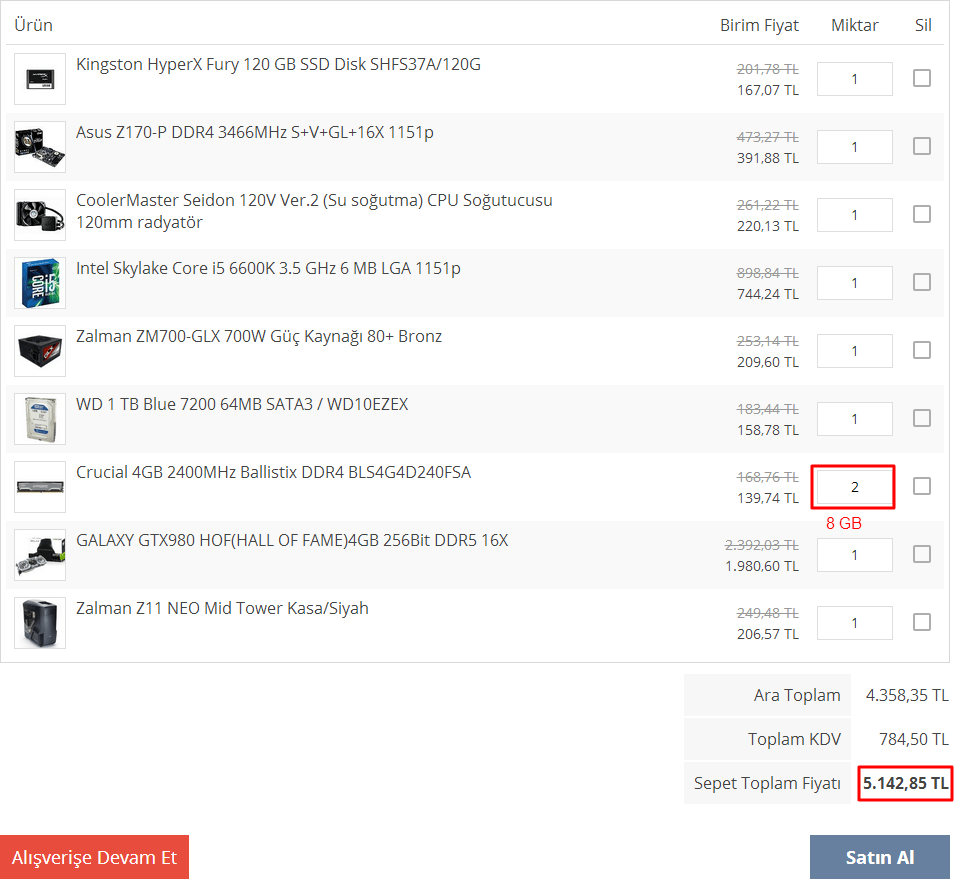Open Zalman Z11 NEO Mid Tower product link
The image size is (958, 894).
pos(222,609)
